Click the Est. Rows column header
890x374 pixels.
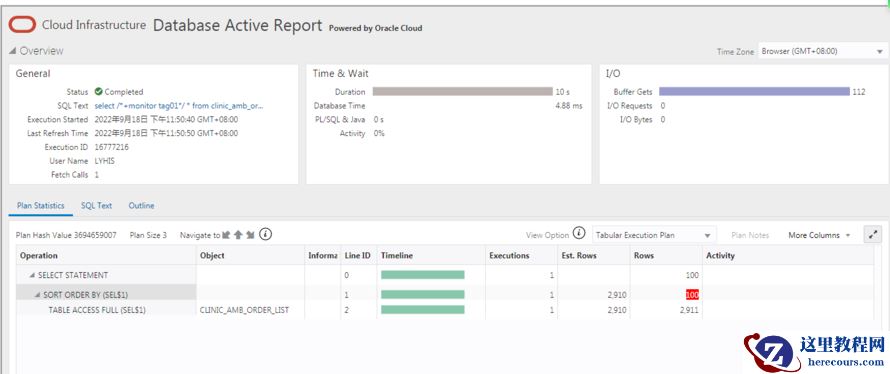593,255
